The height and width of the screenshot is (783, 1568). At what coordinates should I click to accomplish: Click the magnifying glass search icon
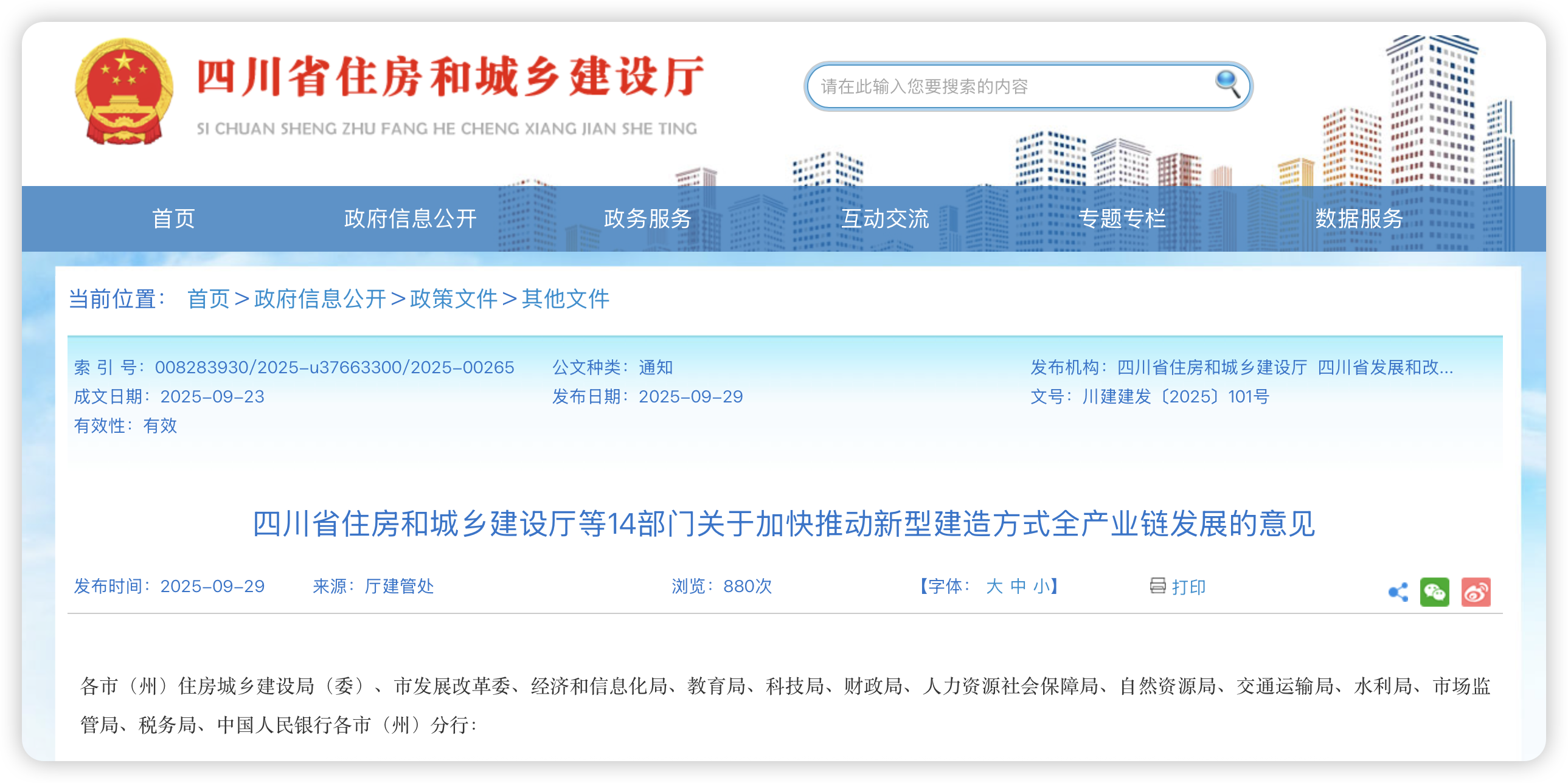click(1227, 84)
